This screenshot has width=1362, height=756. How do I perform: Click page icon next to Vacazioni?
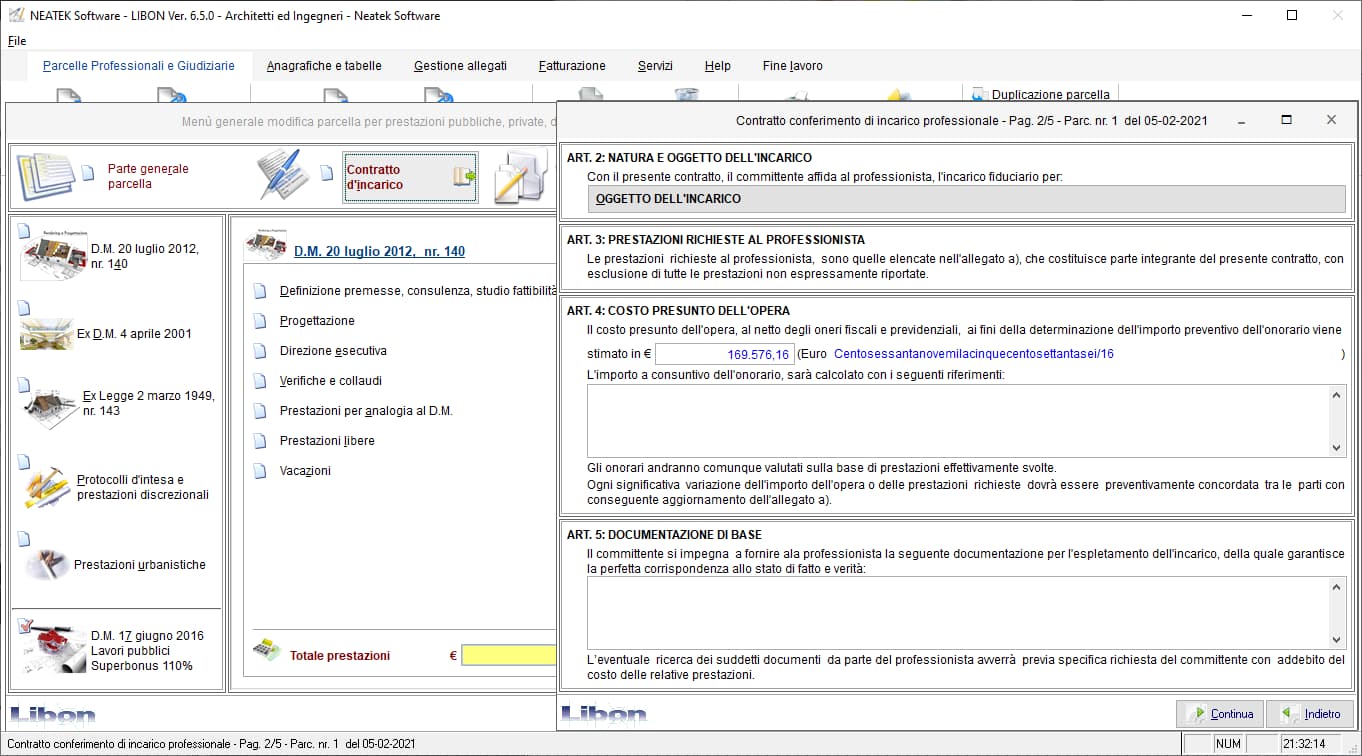point(260,471)
